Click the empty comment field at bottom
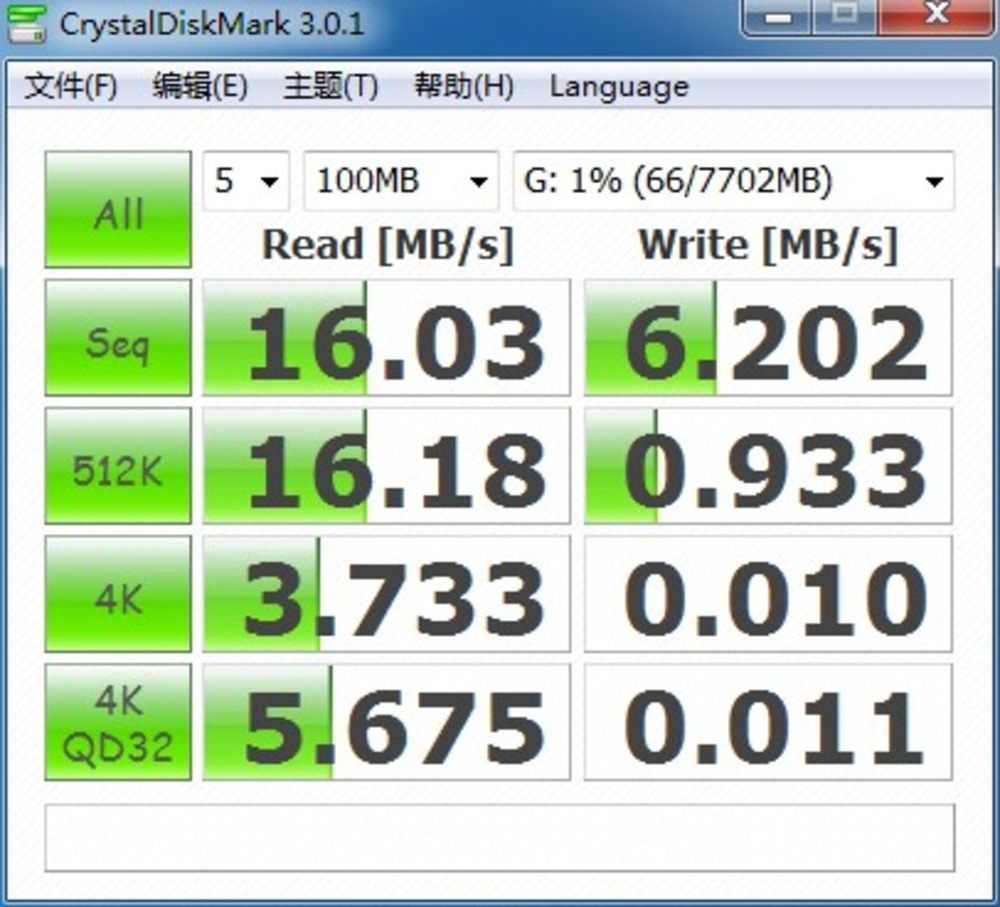1000x907 pixels. [500, 837]
